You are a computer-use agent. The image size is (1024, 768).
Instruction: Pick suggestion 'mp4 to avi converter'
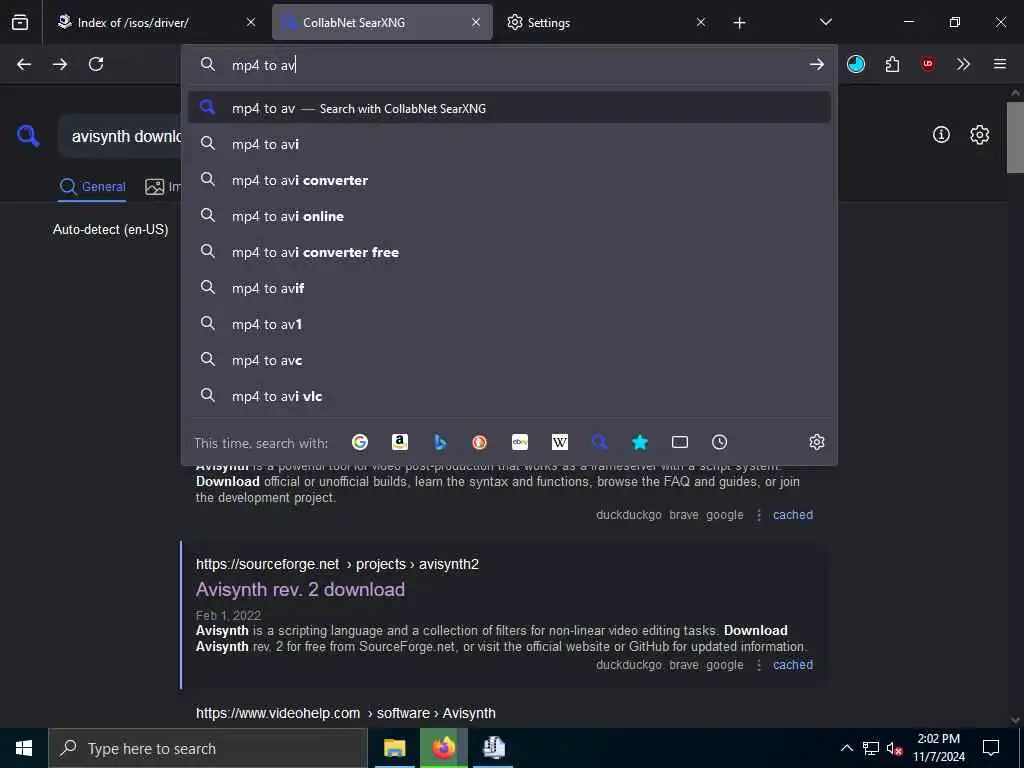click(509, 180)
